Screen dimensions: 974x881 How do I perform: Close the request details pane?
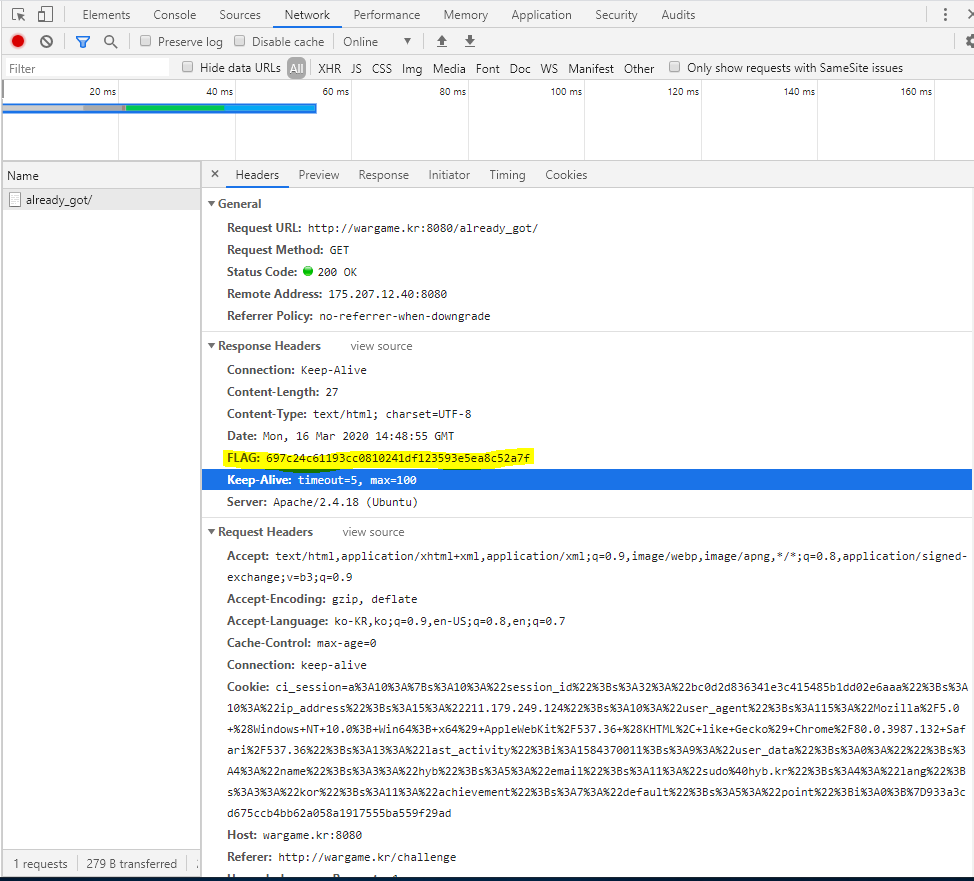pos(215,174)
